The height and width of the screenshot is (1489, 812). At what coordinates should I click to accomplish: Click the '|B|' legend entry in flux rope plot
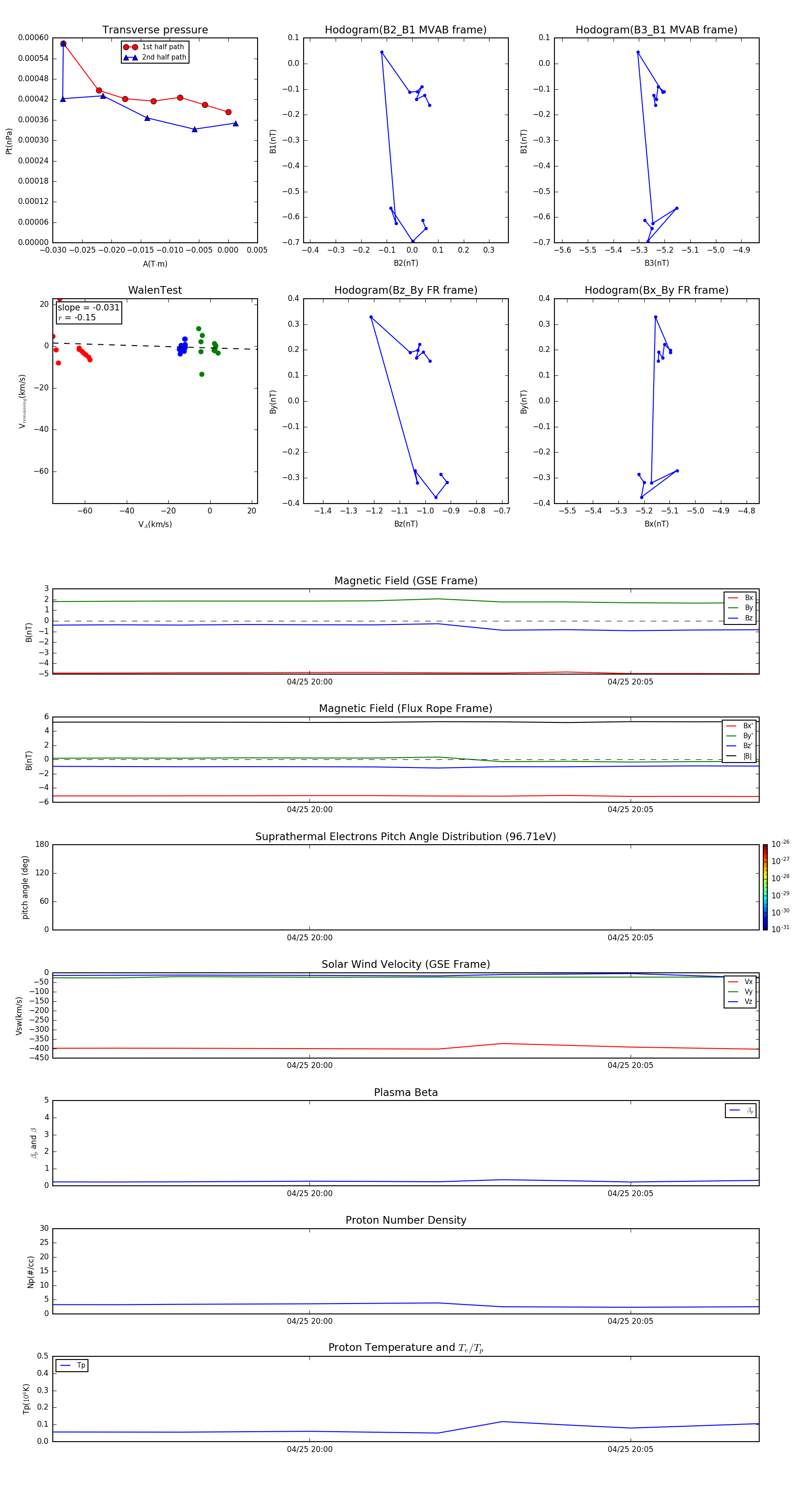(x=740, y=756)
